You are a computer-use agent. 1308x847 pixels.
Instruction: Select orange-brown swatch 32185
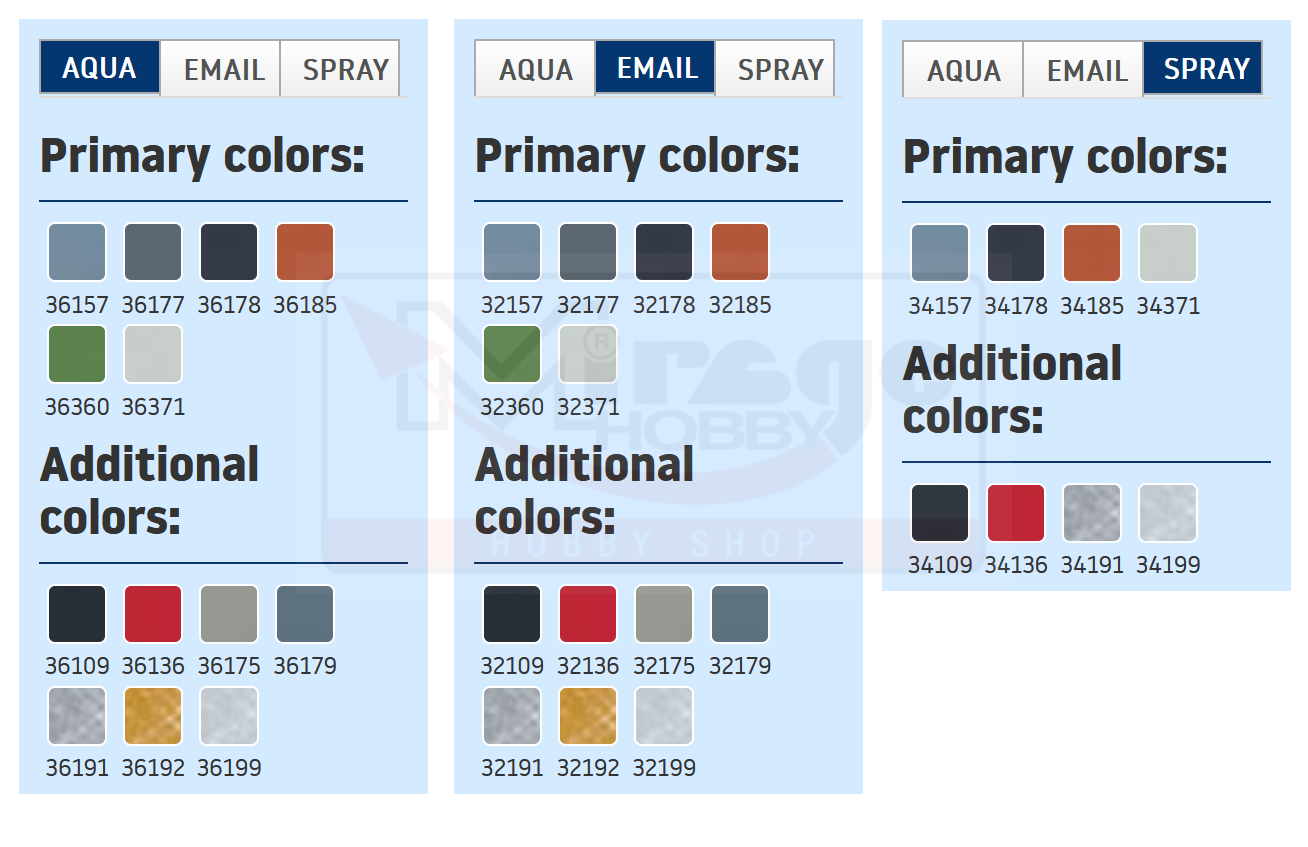[740, 252]
